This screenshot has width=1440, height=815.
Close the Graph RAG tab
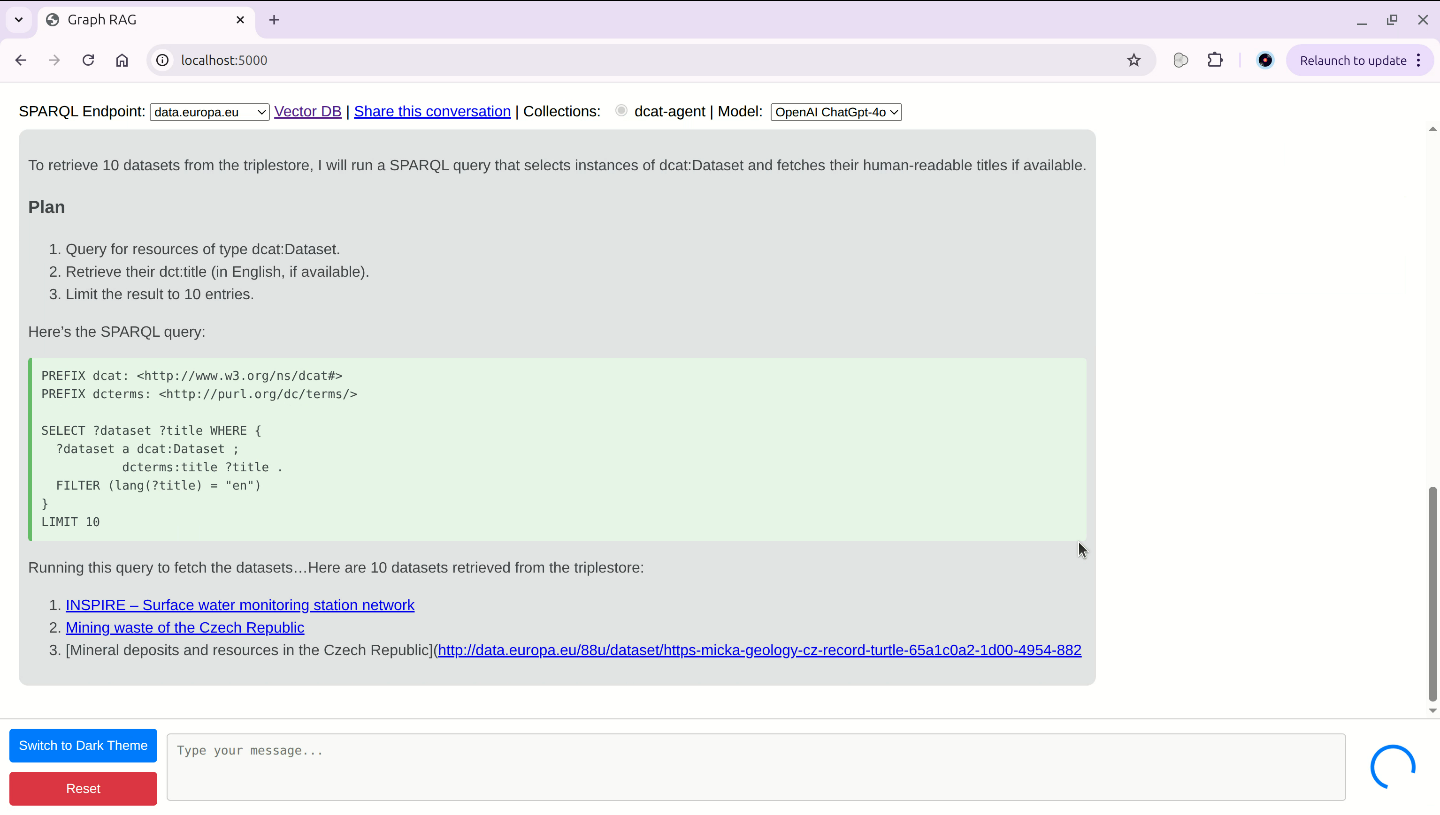tap(241, 20)
